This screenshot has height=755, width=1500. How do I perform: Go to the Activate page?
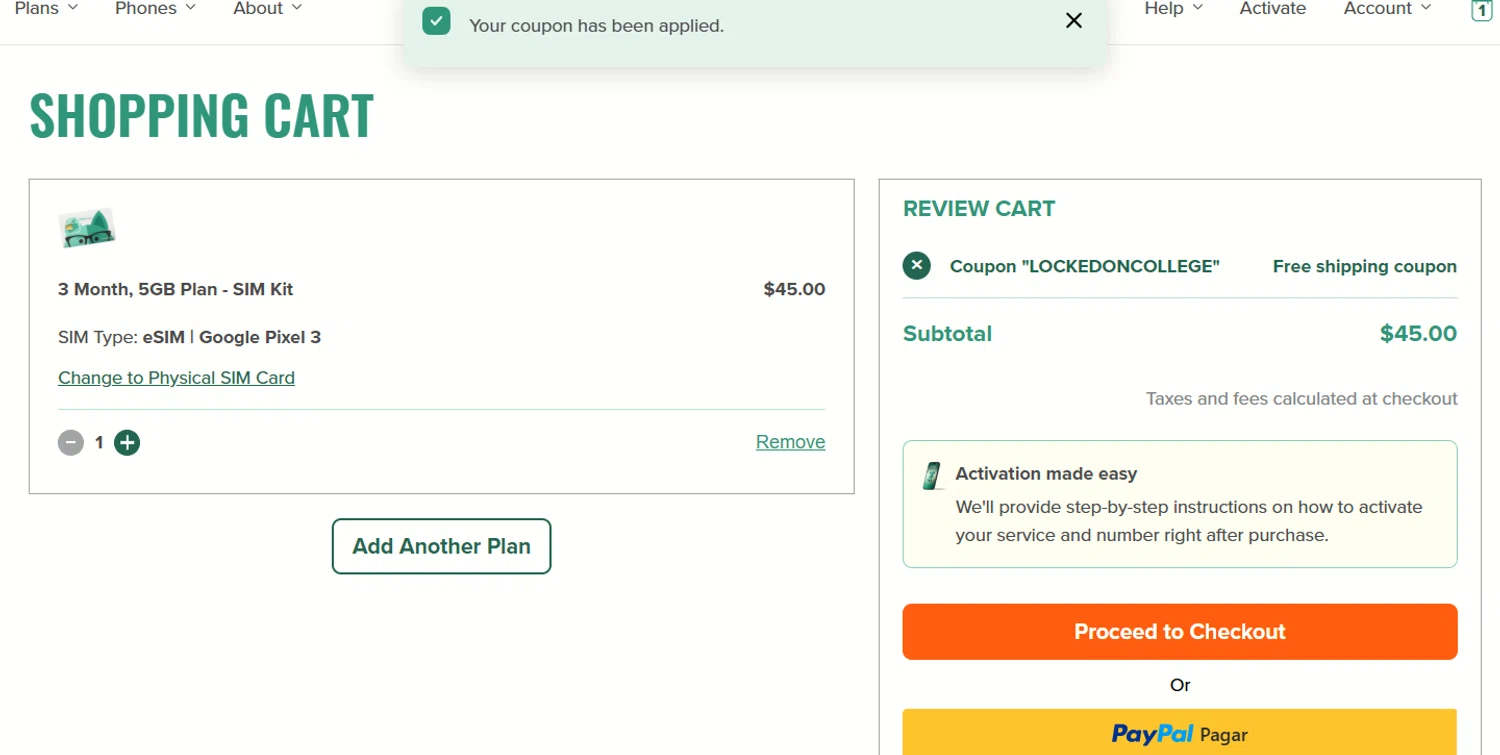(1272, 9)
